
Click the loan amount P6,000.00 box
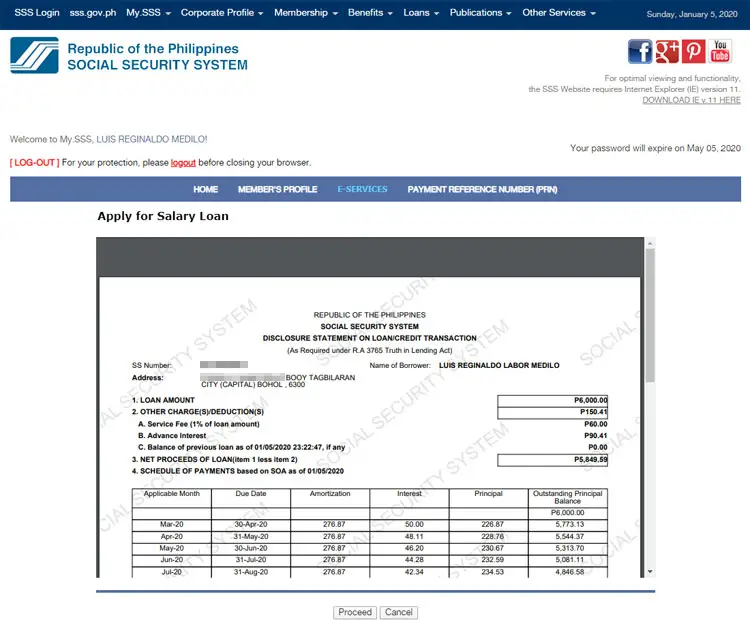pos(552,400)
